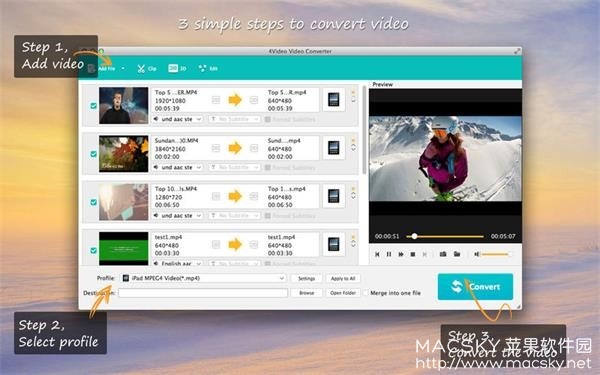Open the 3D settings tool
The width and height of the screenshot is (600, 375).
point(177,68)
